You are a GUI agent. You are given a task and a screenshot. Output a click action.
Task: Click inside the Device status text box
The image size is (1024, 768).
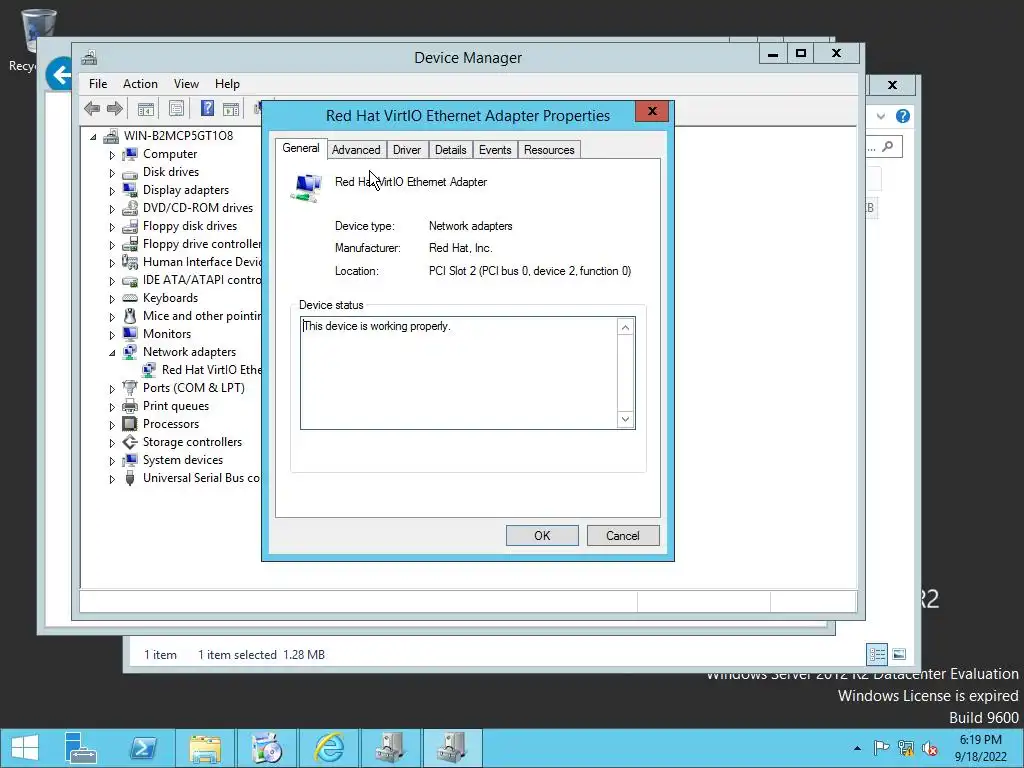tap(459, 373)
